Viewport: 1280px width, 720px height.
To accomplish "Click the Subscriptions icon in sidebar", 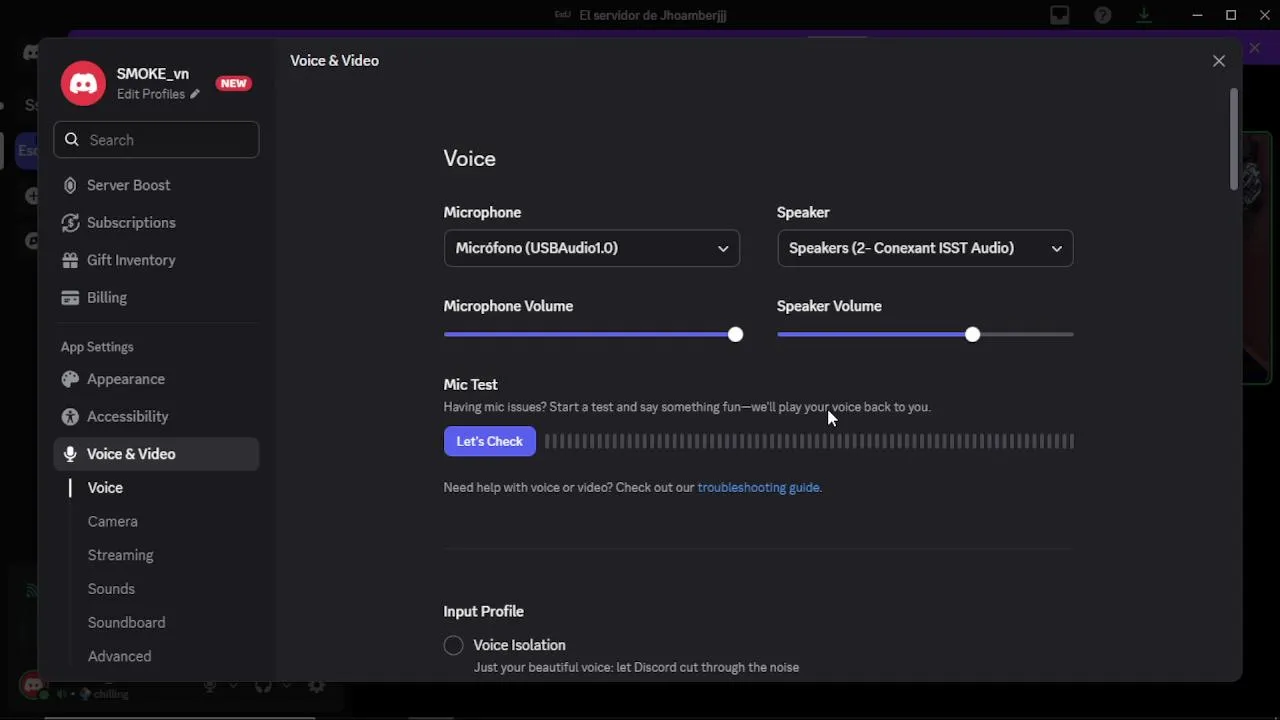I will pos(70,223).
